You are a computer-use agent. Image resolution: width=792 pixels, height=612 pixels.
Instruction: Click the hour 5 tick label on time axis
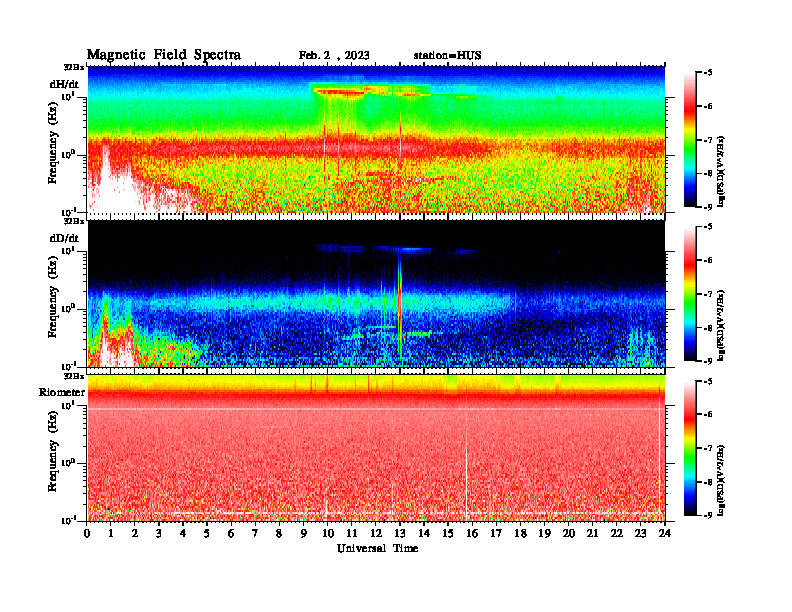click(x=207, y=534)
